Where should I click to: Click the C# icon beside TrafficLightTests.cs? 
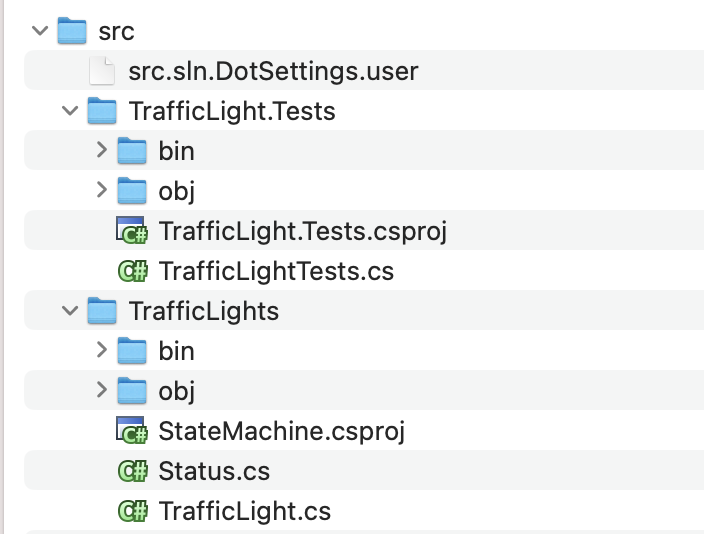click(133, 271)
